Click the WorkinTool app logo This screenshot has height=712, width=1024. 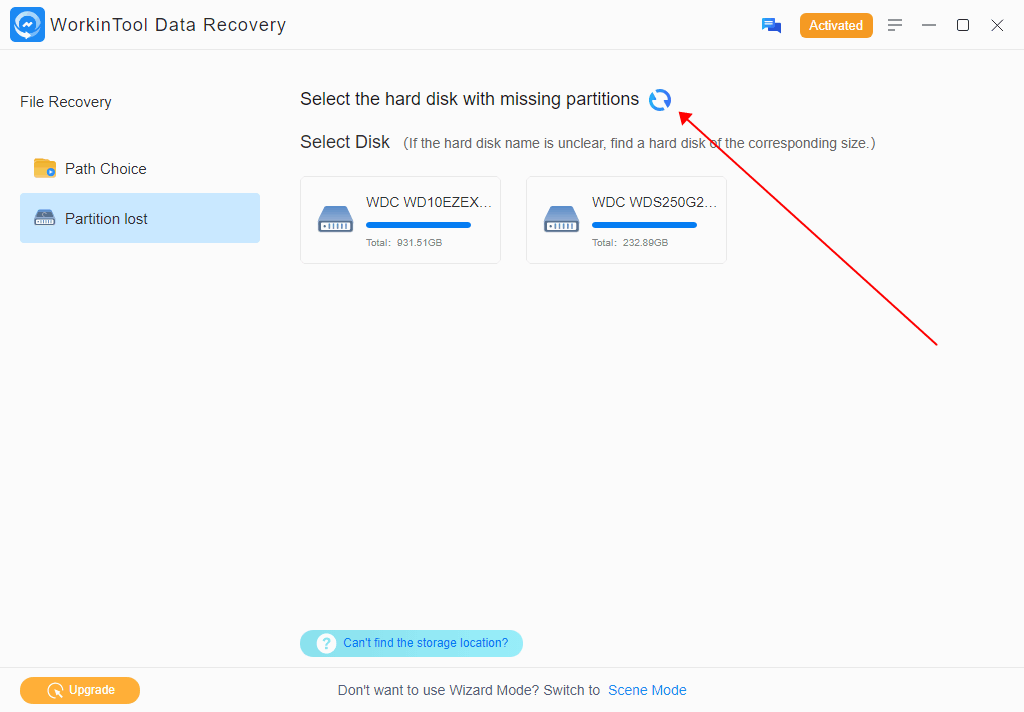coord(27,25)
